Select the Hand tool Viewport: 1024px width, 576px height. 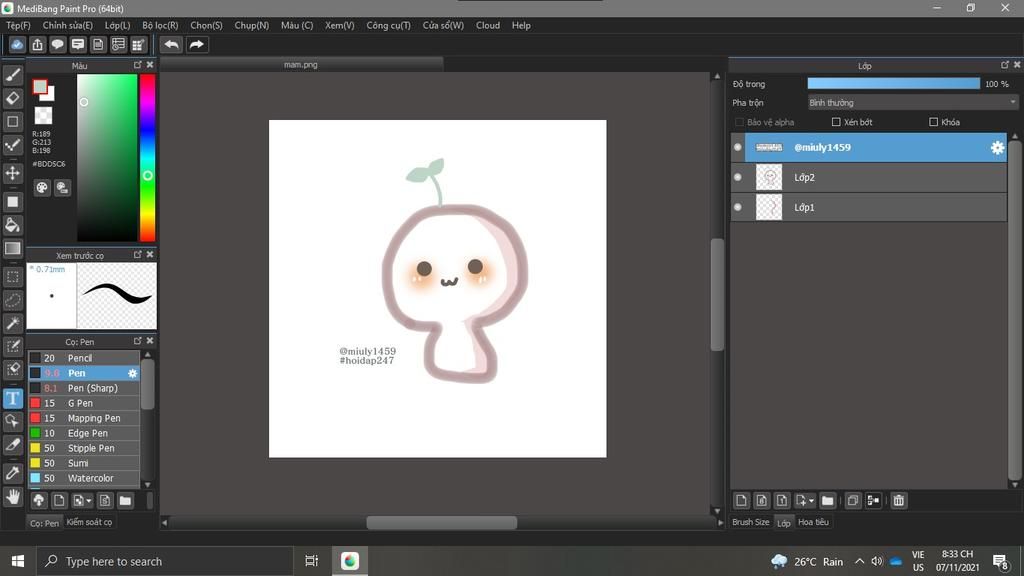point(12,497)
